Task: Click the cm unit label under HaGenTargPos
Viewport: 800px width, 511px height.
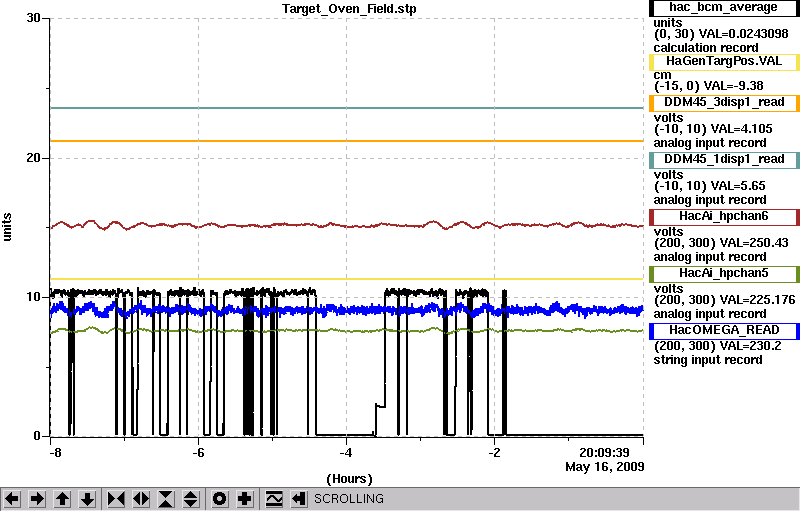Action: tap(662, 75)
